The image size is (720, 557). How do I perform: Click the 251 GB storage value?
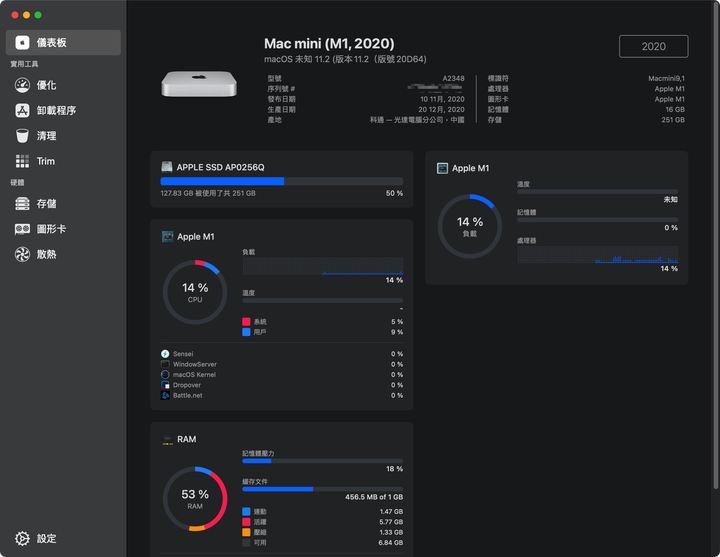[x=673, y=120]
